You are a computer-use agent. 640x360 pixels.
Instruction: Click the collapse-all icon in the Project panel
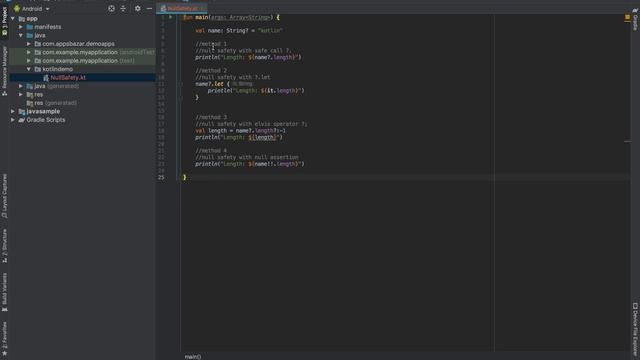pyautogui.click(x=123, y=8)
